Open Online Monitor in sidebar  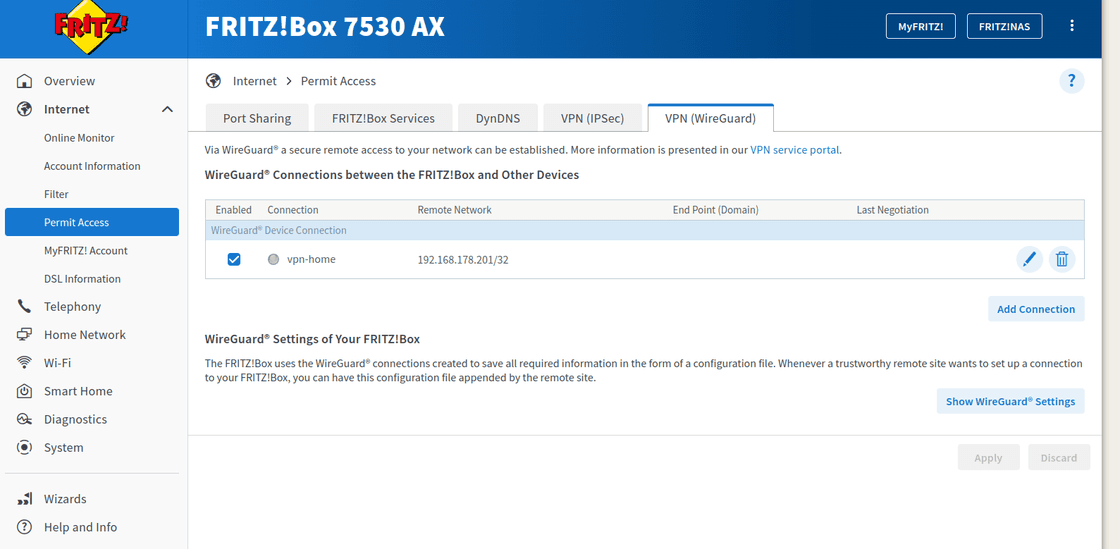click(x=79, y=138)
